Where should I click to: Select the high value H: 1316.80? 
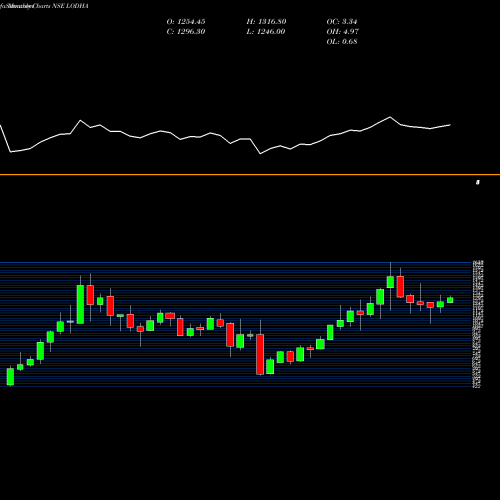[266, 22]
